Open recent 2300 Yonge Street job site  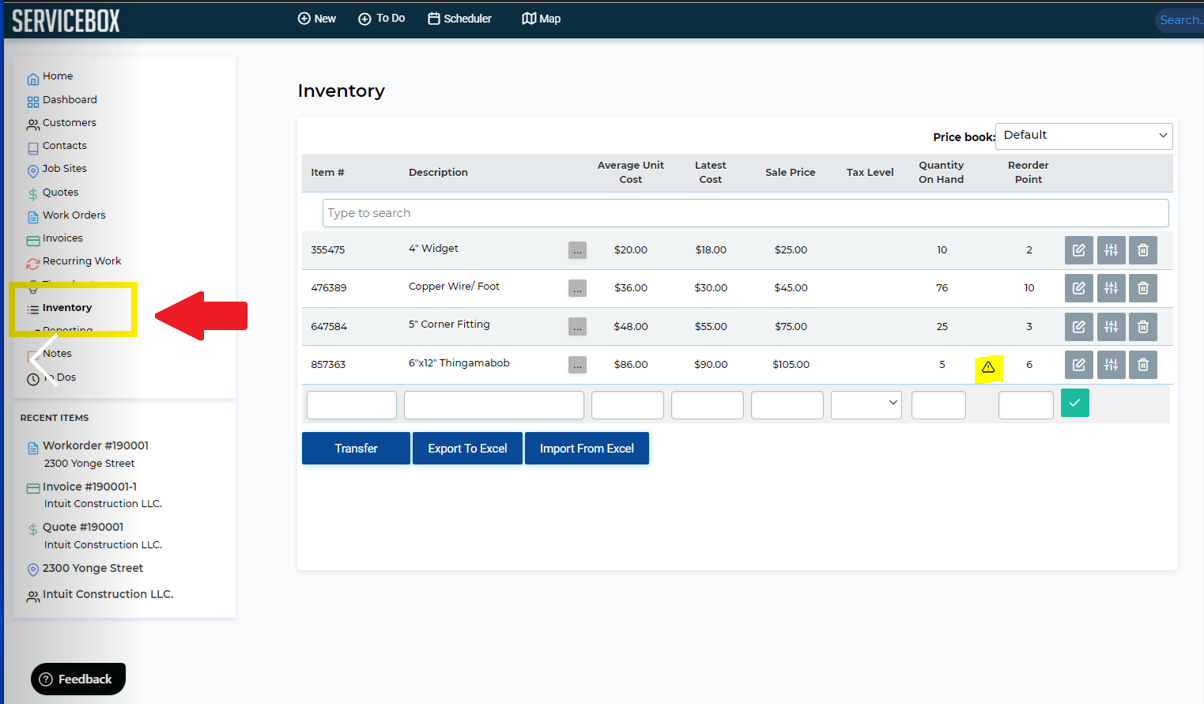click(93, 568)
